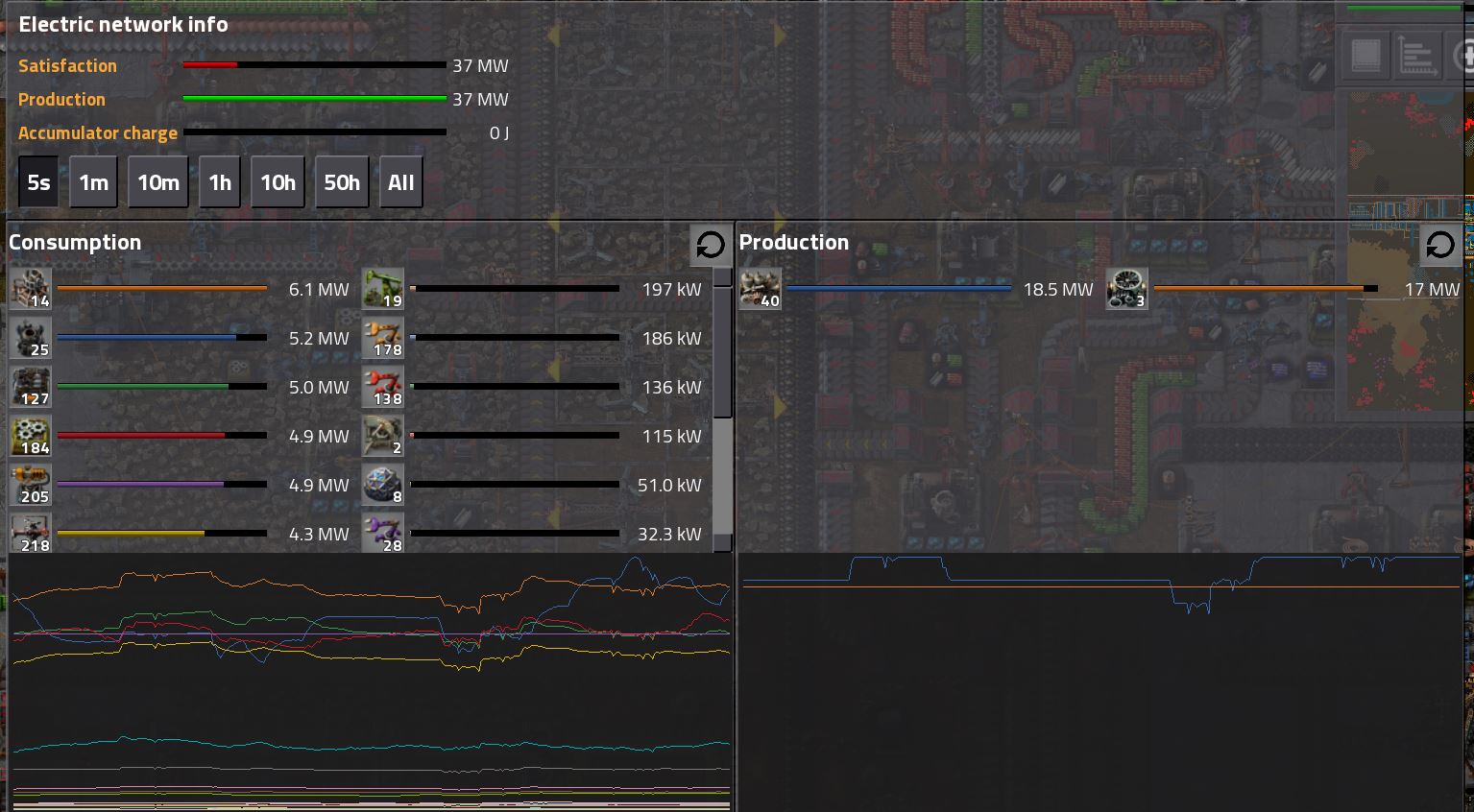Click the consumer icon with count 127

31,387
